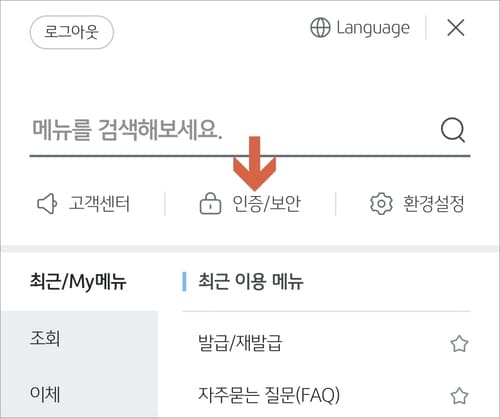Viewport: 500px width, 418px height.
Task: Click the 로그아웃 button
Action: (72, 32)
